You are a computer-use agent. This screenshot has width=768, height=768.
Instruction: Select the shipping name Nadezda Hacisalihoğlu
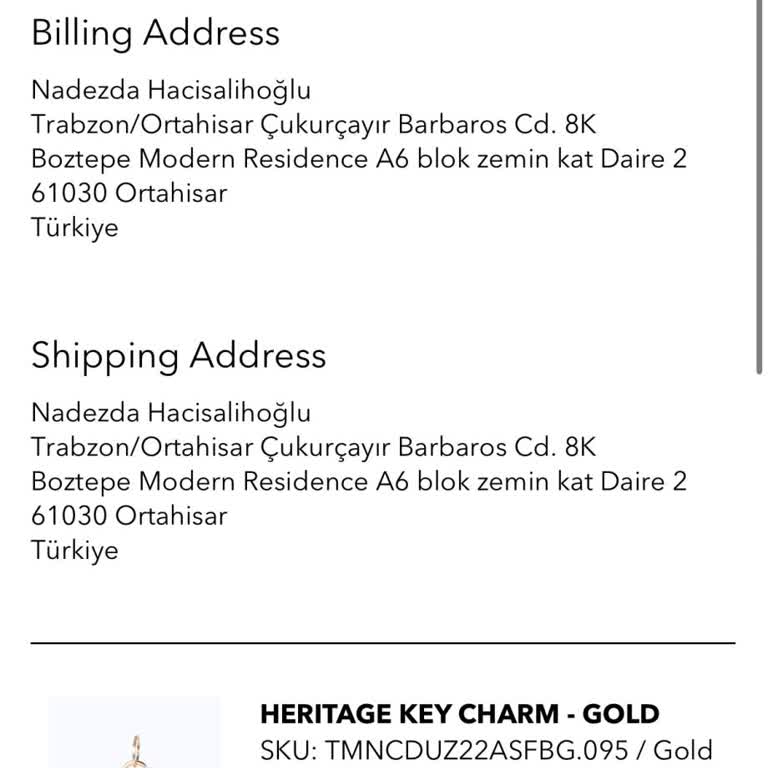click(171, 413)
